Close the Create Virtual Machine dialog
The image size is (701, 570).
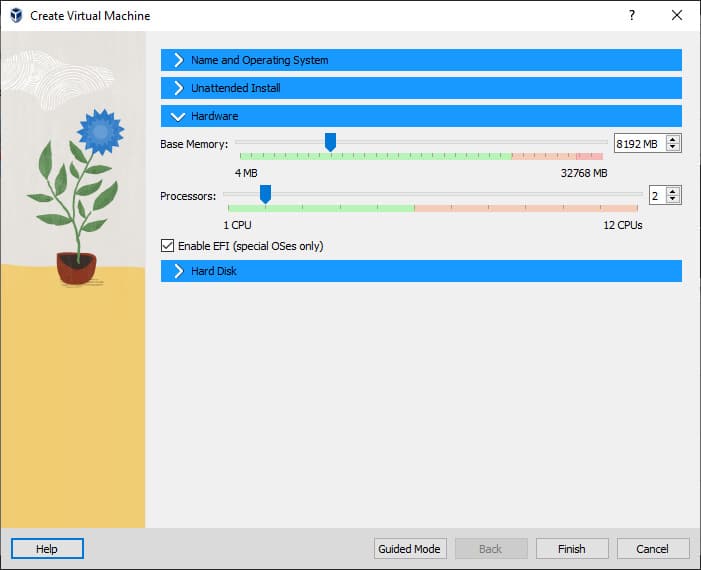tap(677, 16)
